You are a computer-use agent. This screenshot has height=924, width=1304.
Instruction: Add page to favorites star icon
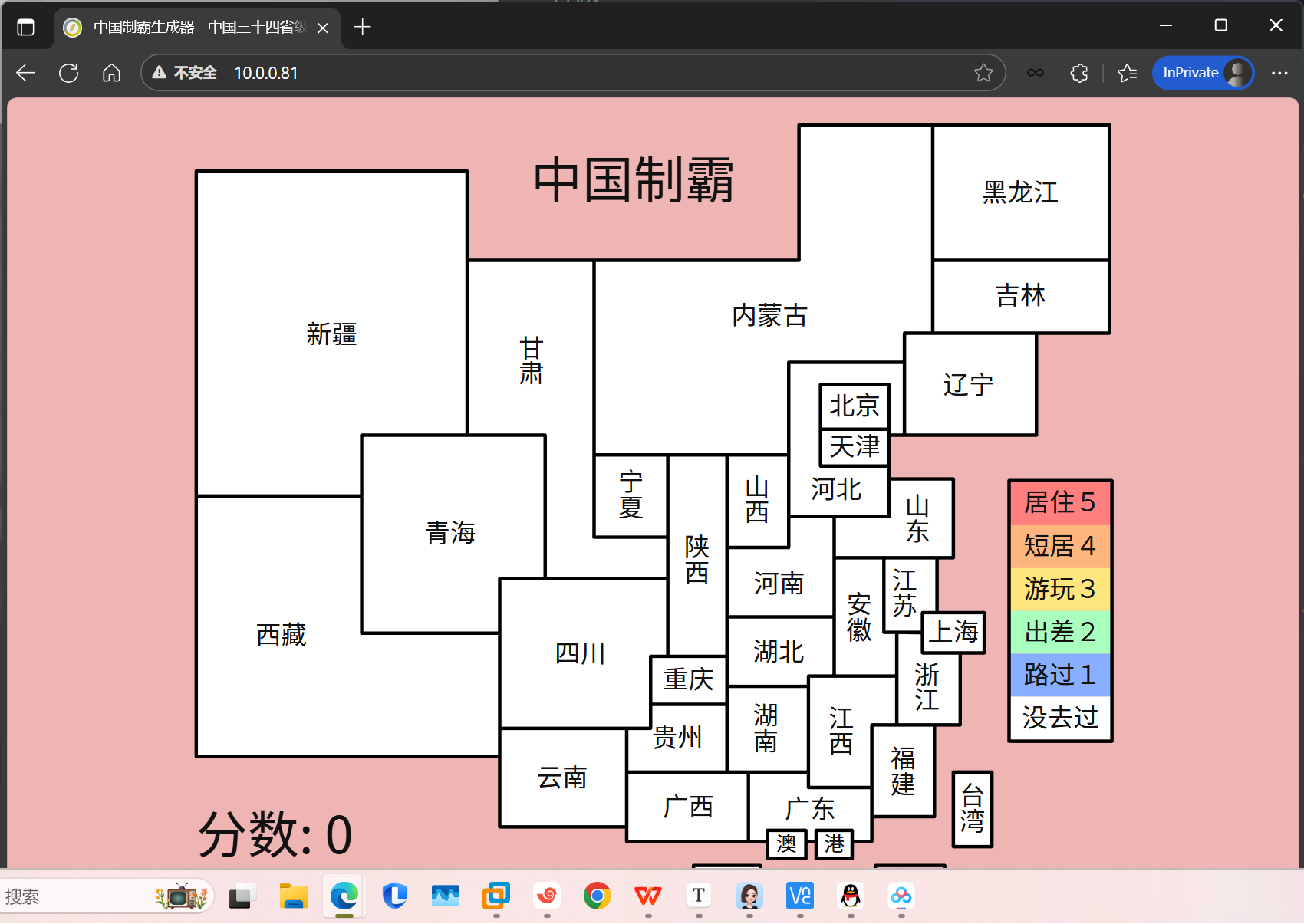pyautogui.click(x=983, y=73)
